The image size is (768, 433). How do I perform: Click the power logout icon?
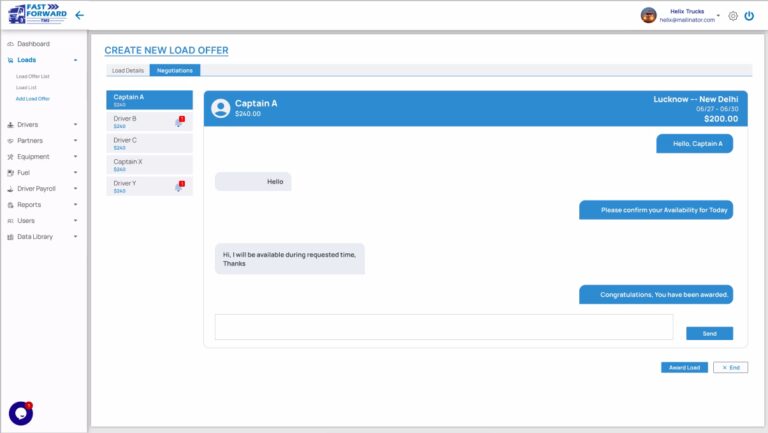749,16
